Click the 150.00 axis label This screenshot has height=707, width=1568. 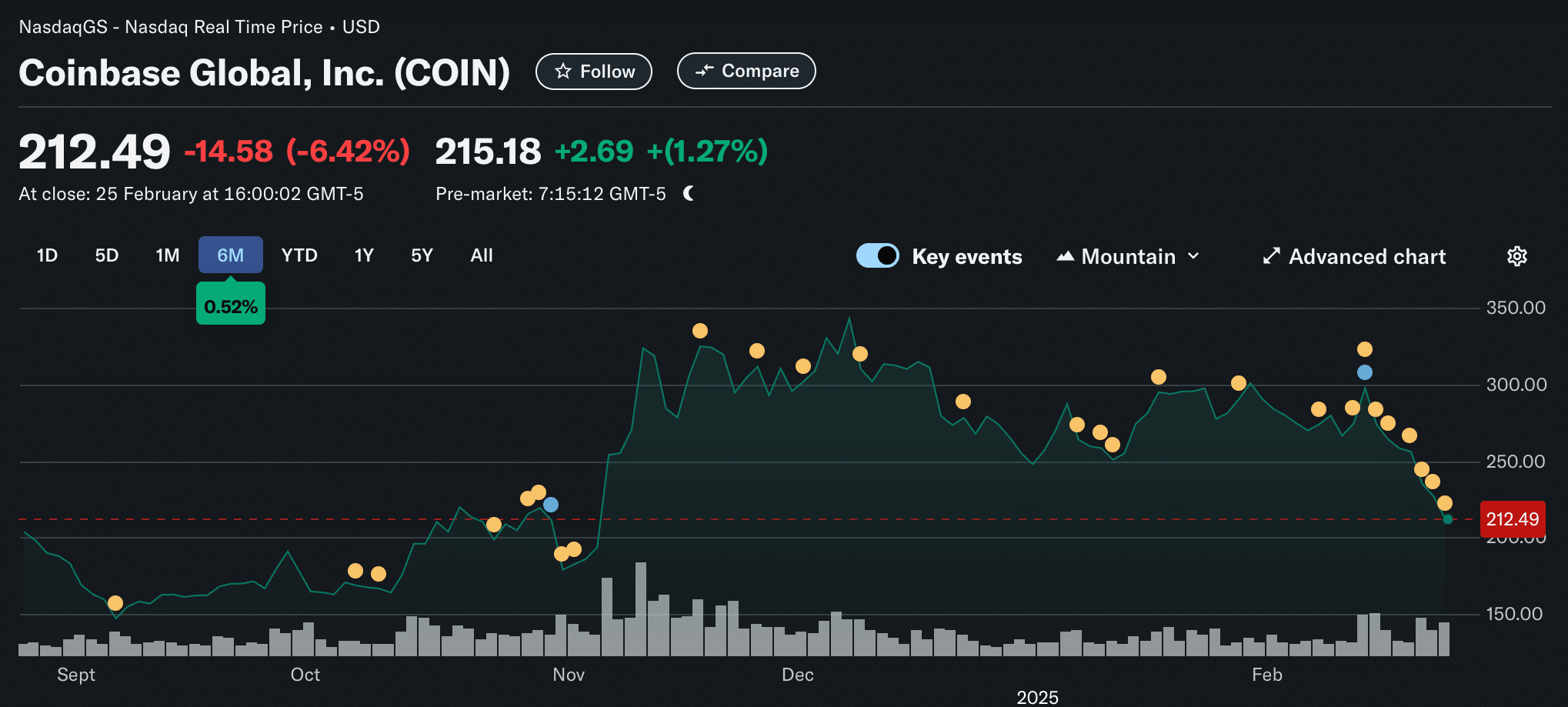click(1514, 614)
